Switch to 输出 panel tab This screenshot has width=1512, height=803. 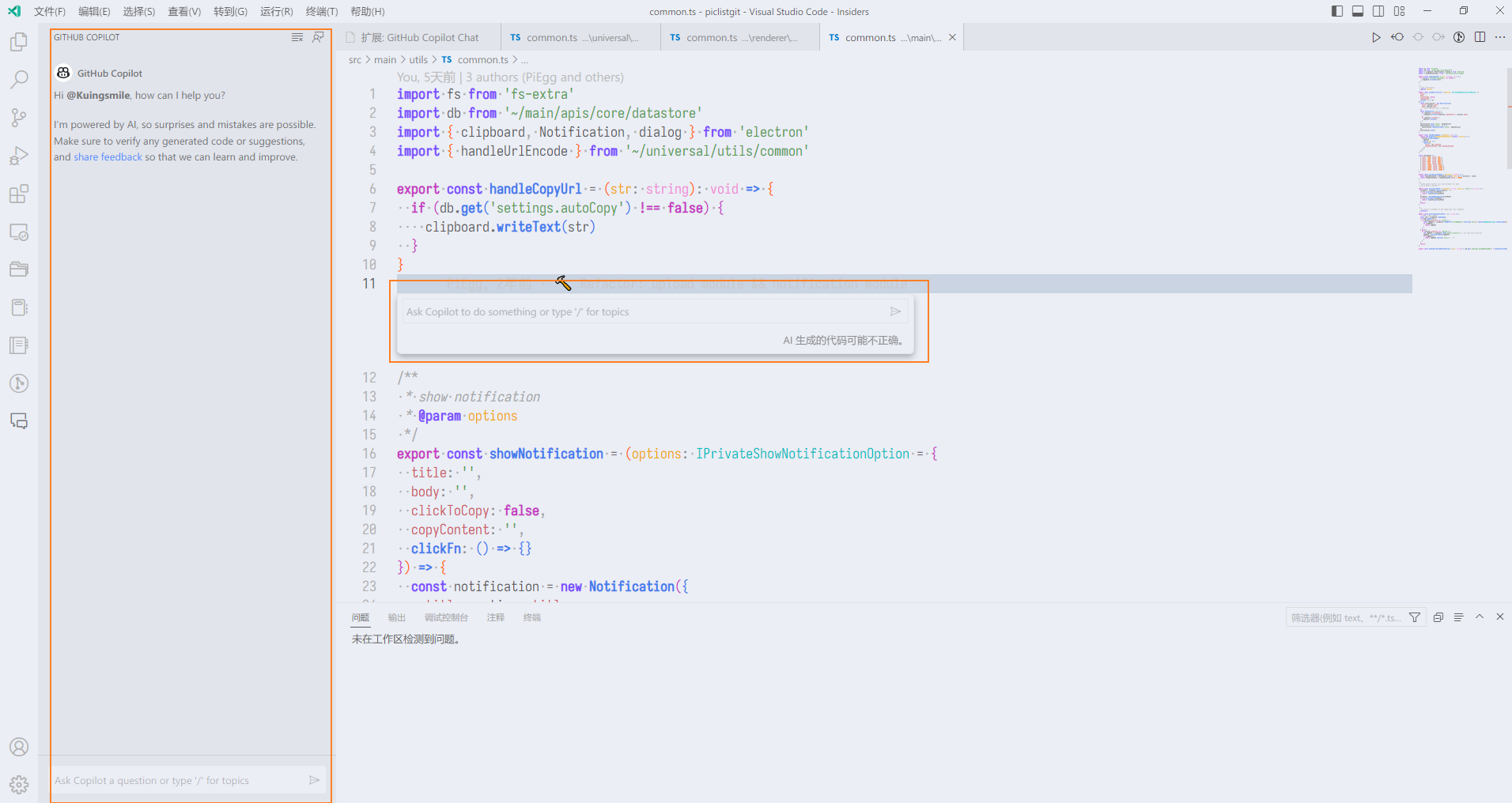[397, 617]
